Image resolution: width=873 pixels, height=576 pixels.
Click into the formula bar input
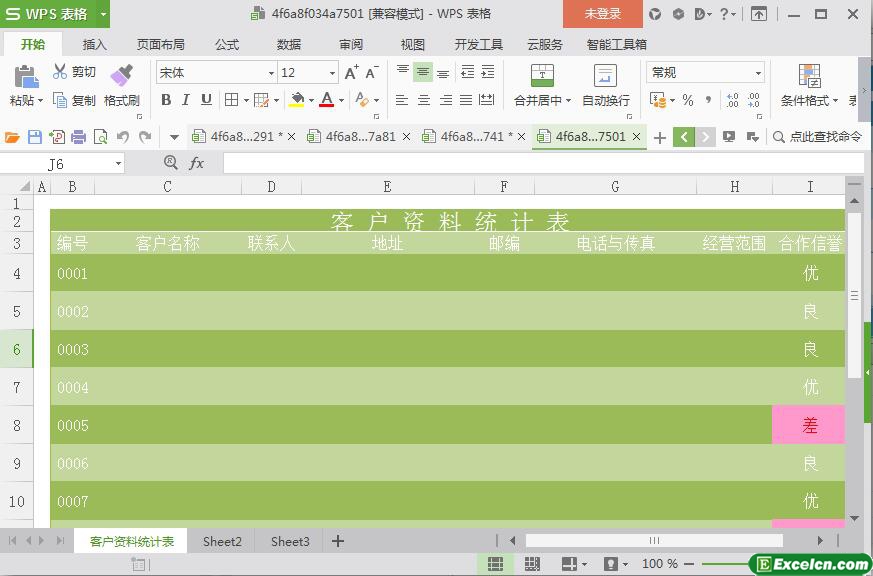543,164
